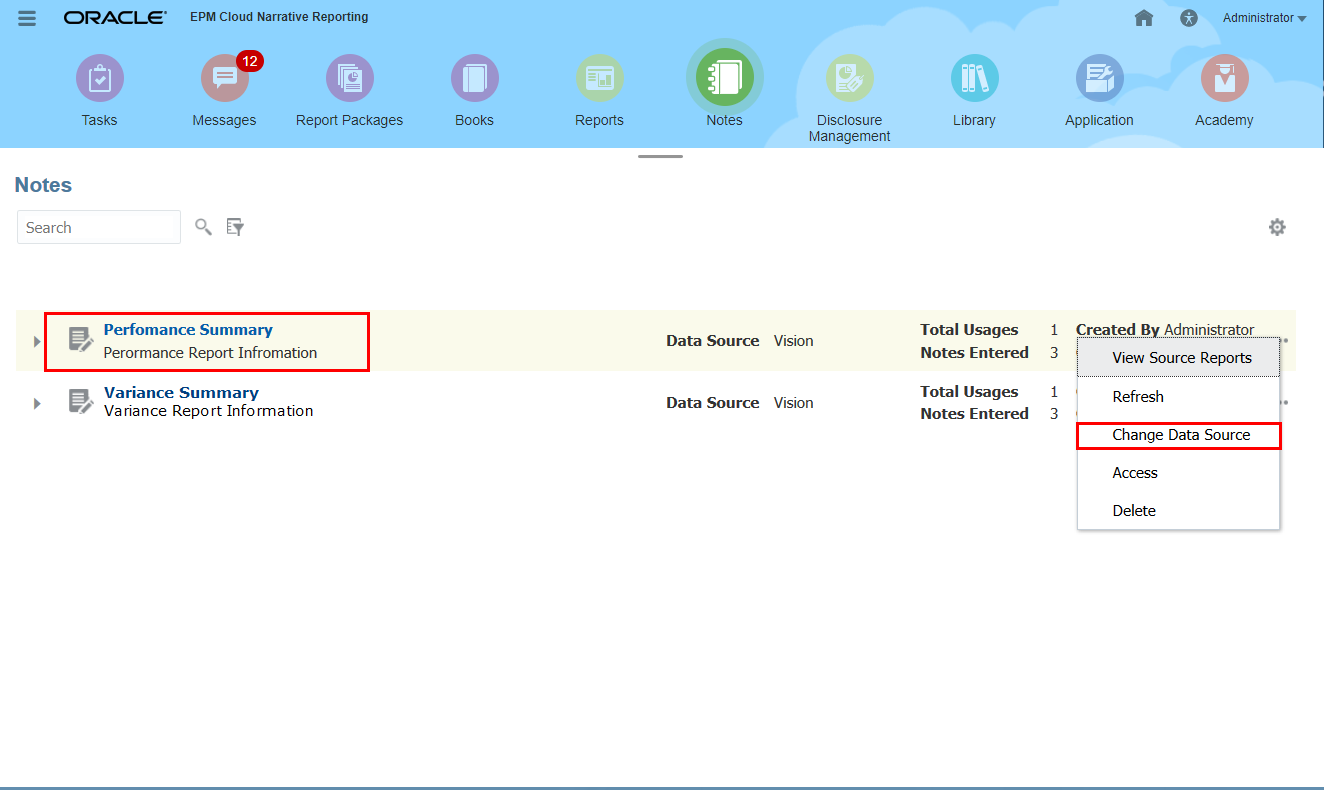
Task: Open the Academy card
Action: tap(1224, 91)
